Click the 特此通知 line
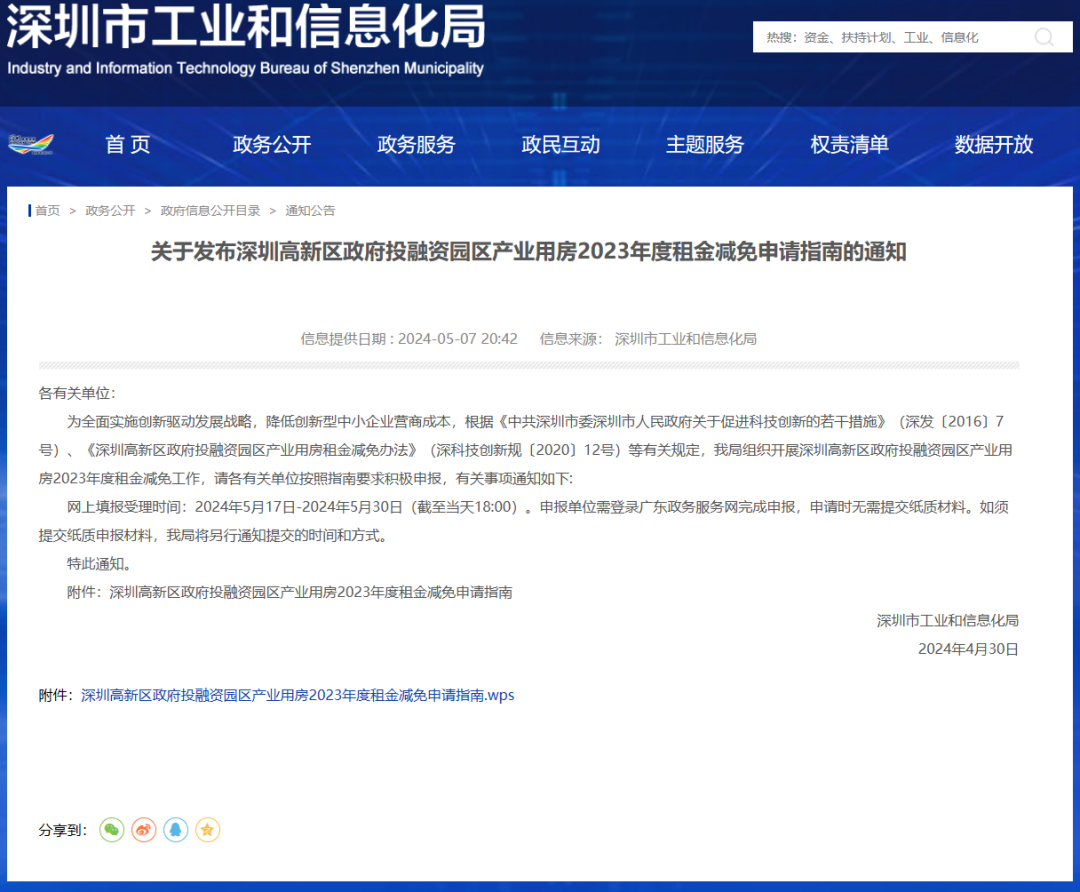1080x892 pixels. pos(99,564)
